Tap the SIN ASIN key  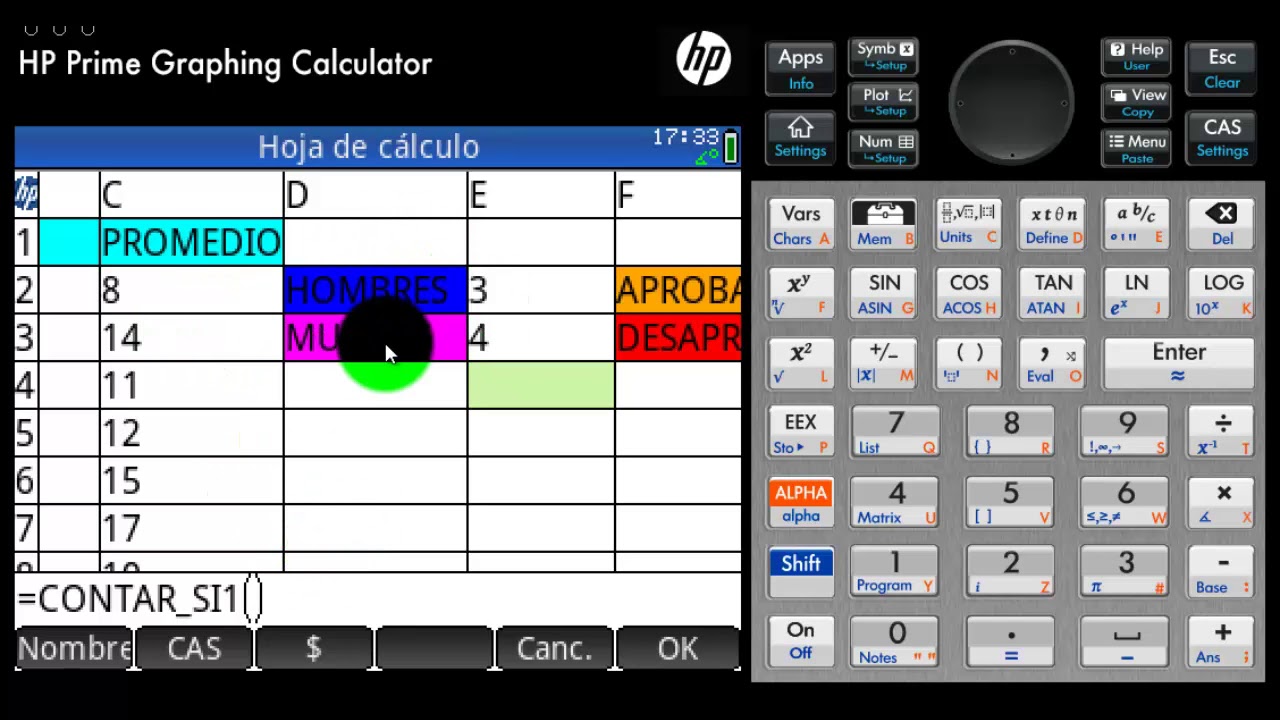[884, 294]
